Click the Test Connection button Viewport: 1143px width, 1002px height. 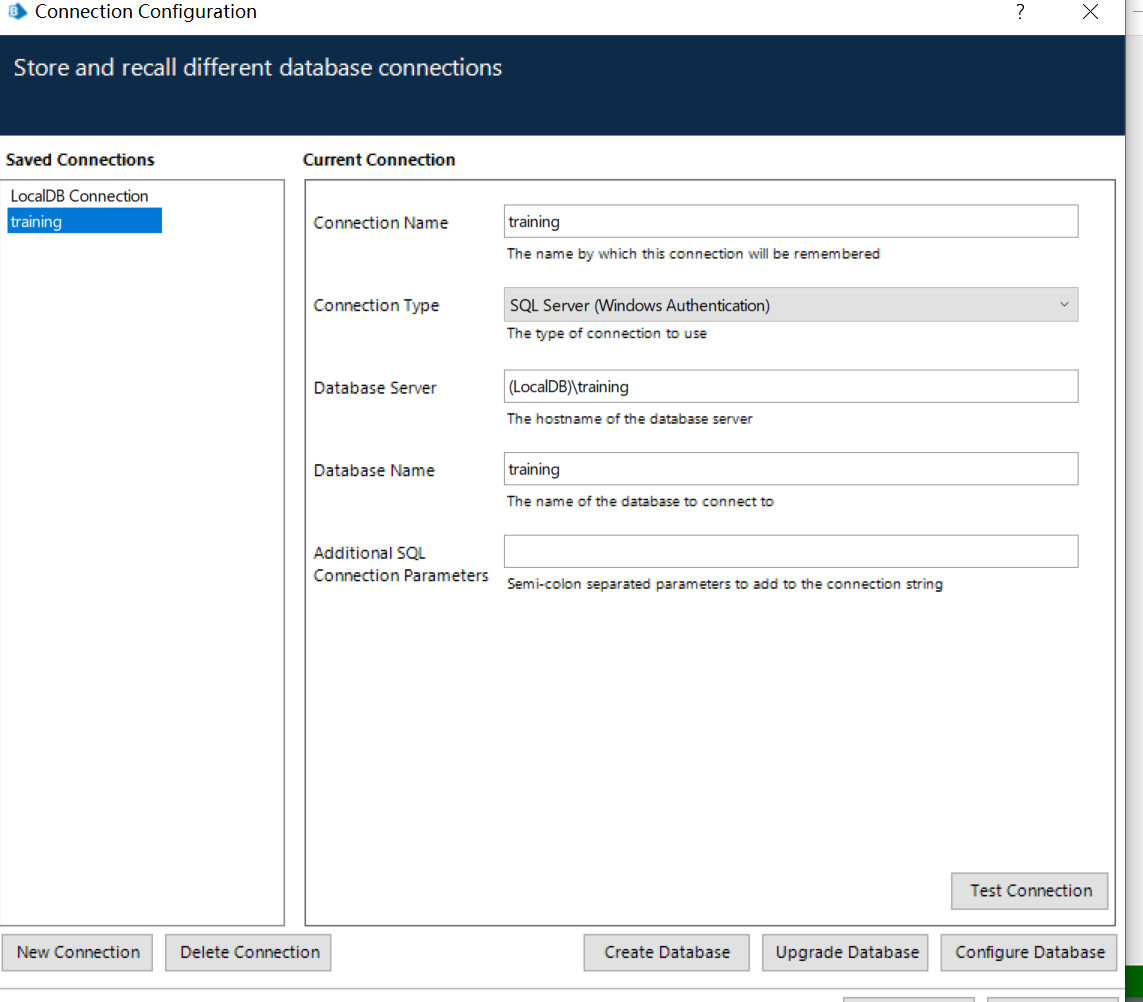[1029, 891]
